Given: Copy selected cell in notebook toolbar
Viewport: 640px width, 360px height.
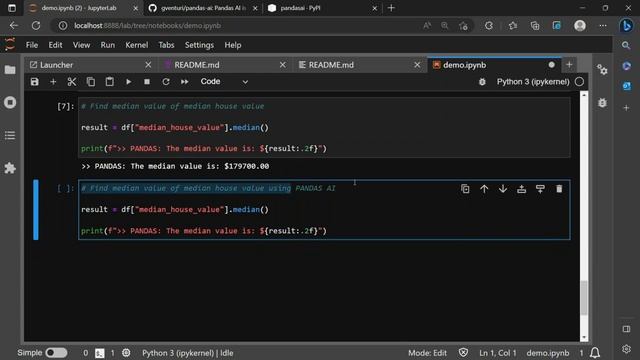Looking at the screenshot, I should pos(91,82).
